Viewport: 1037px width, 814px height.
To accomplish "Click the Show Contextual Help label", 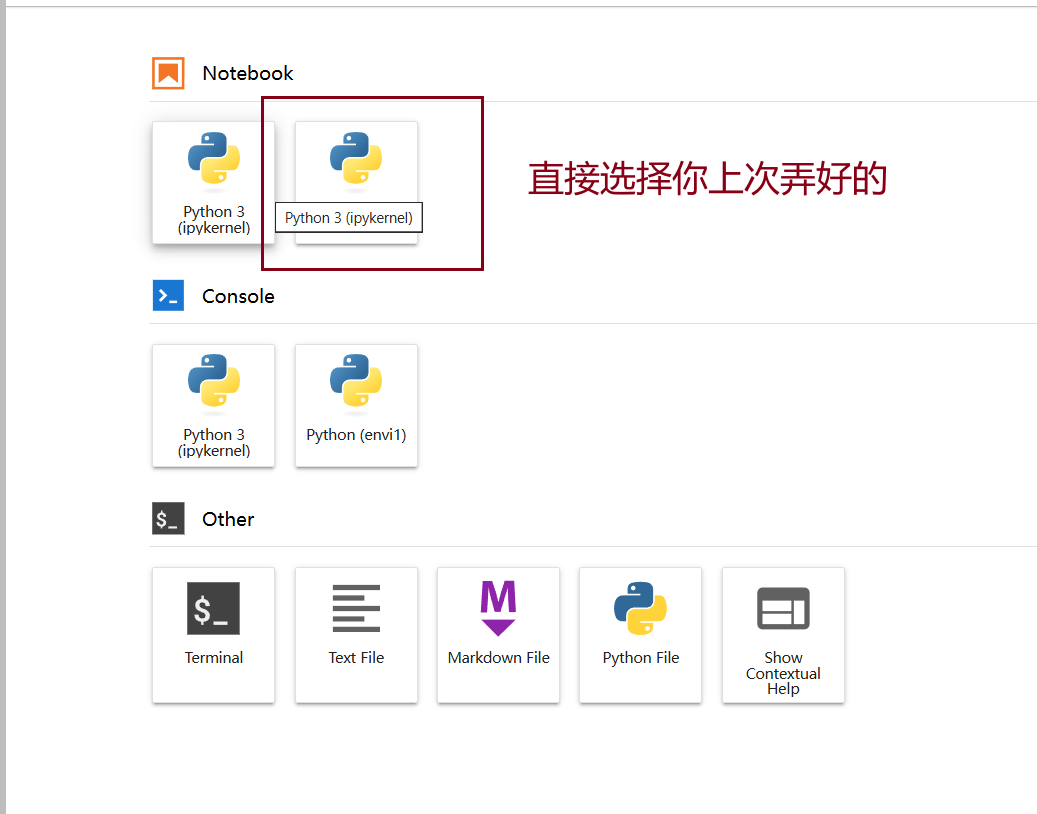I will [783, 673].
